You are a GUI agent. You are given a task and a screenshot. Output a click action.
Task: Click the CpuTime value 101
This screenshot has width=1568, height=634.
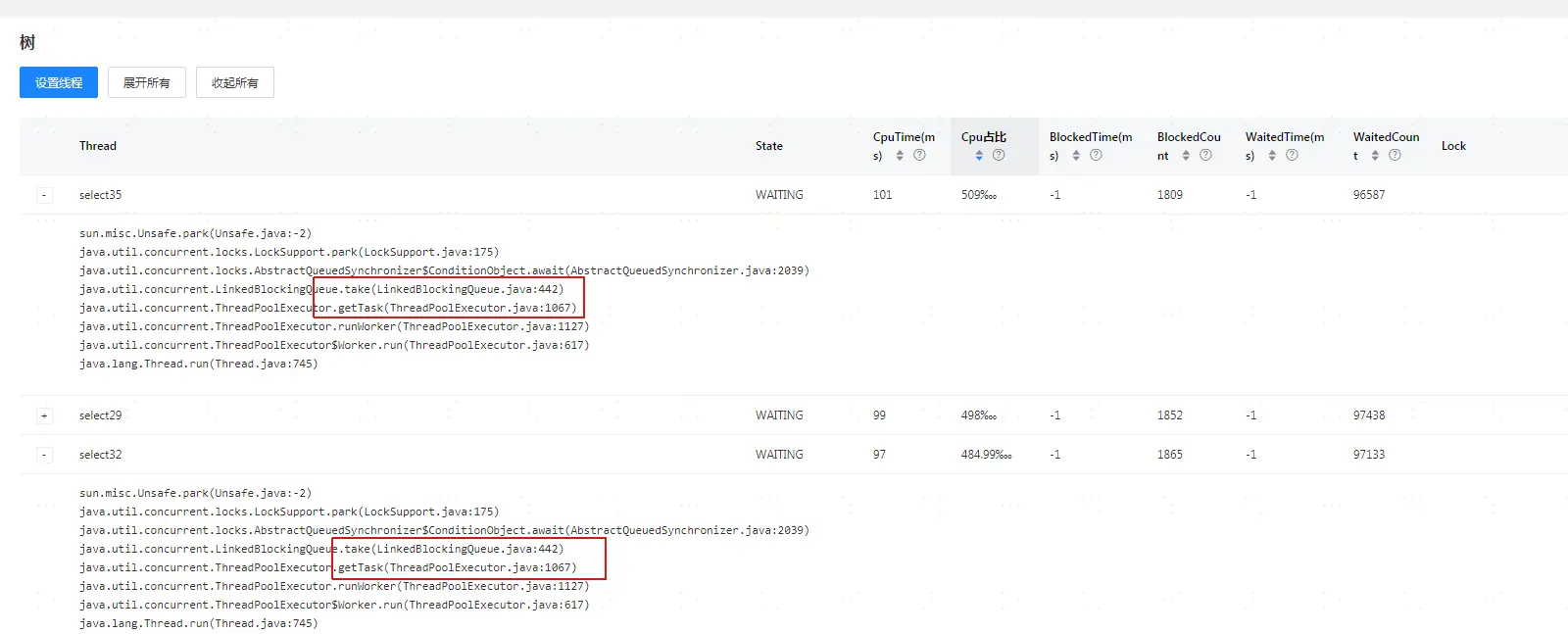coord(883,195)
